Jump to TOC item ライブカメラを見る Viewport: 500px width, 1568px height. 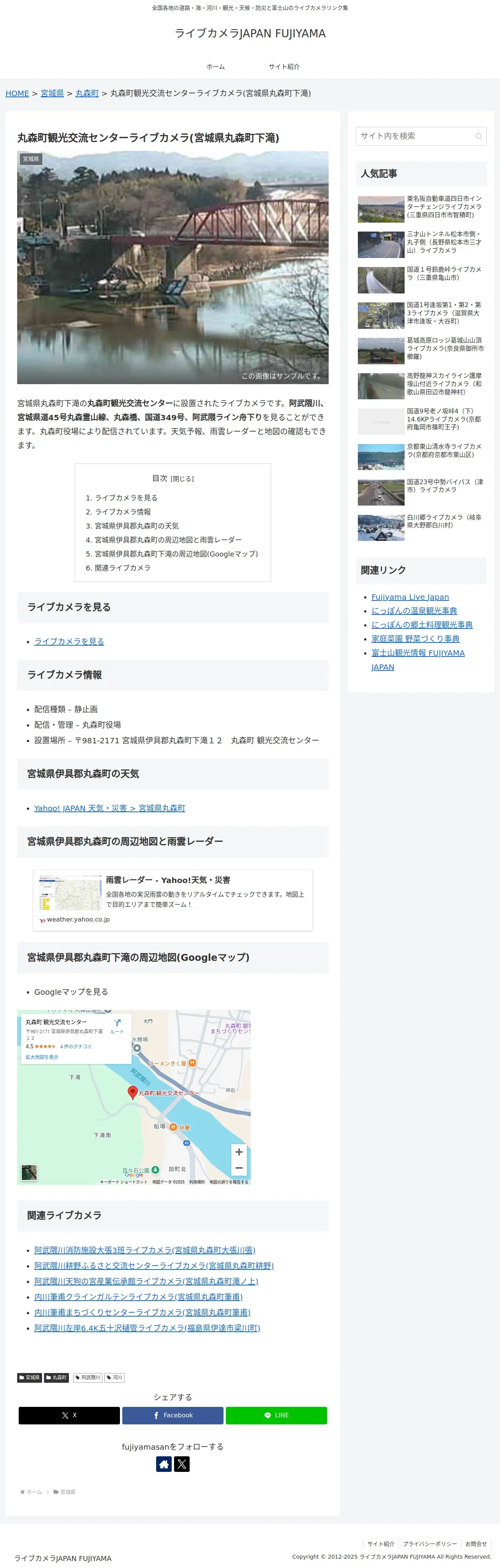[x=126, y=498]
